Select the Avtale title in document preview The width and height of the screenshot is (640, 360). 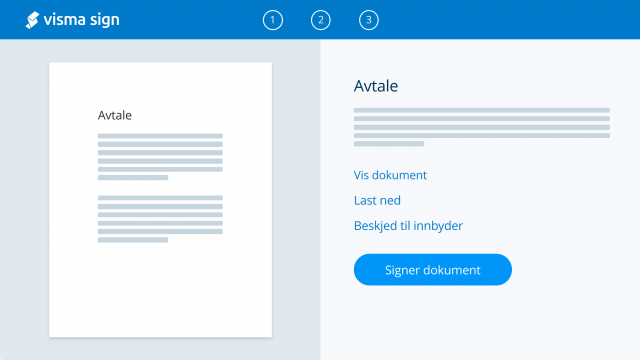[x=115, y=116]
